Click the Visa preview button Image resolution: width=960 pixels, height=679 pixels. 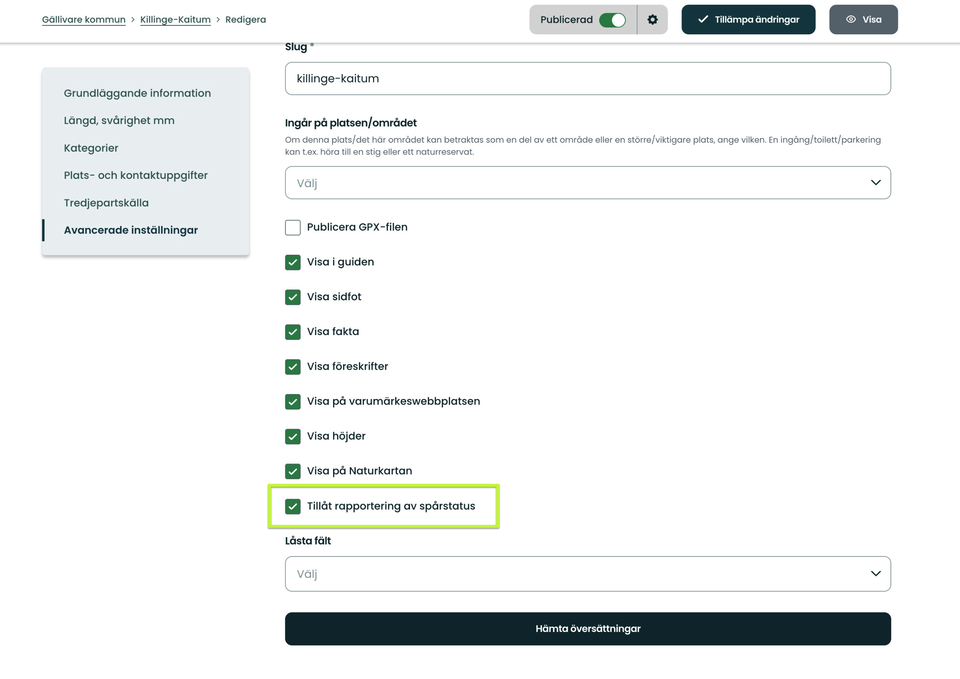click(863, 20)
